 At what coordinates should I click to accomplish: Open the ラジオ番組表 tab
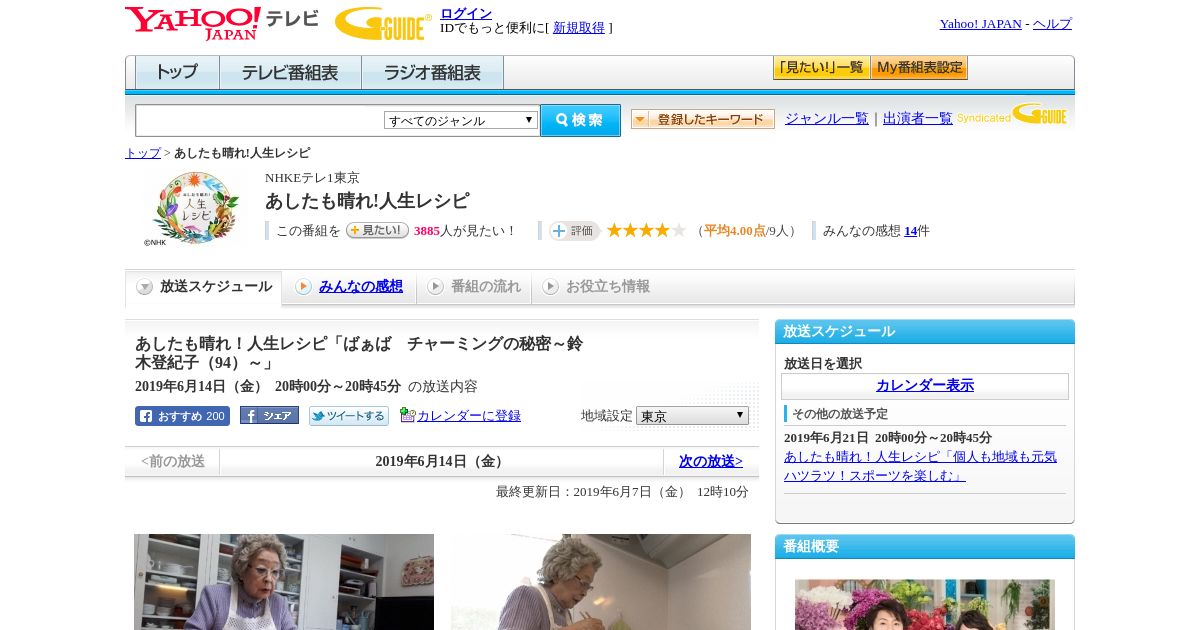point(432,73)
